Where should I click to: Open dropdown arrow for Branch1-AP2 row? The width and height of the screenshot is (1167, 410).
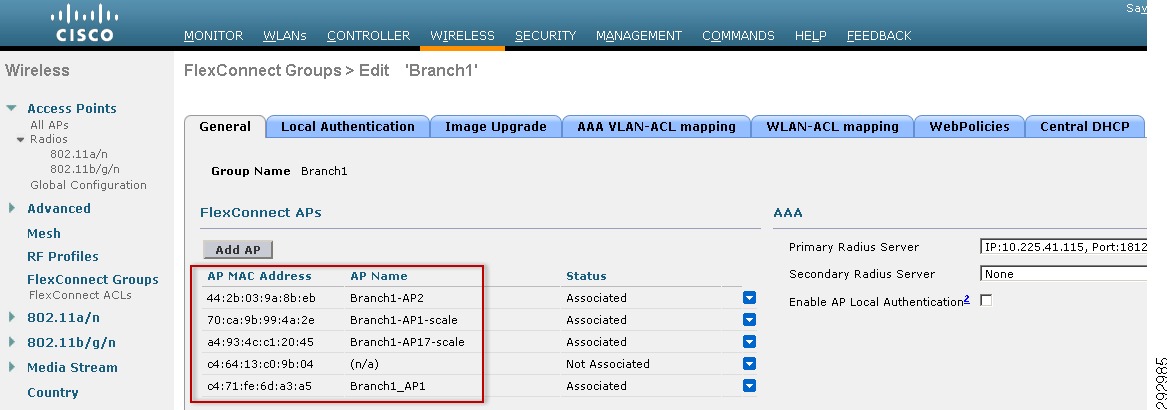click(749, 298)
